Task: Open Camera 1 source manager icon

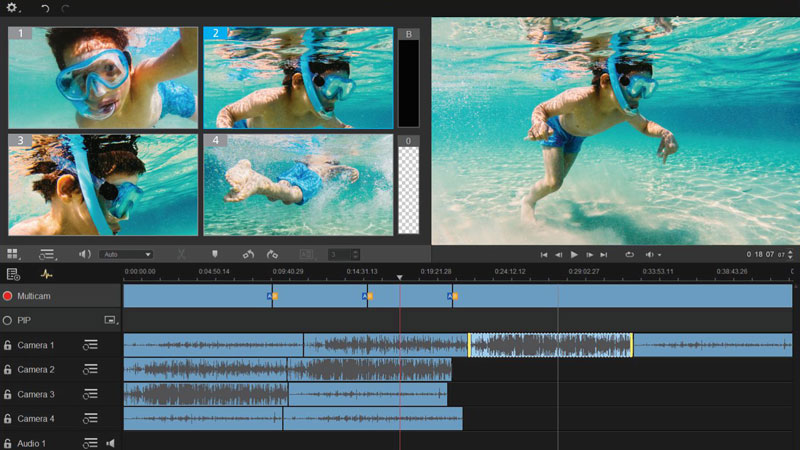Action: [x=90, y=345]
